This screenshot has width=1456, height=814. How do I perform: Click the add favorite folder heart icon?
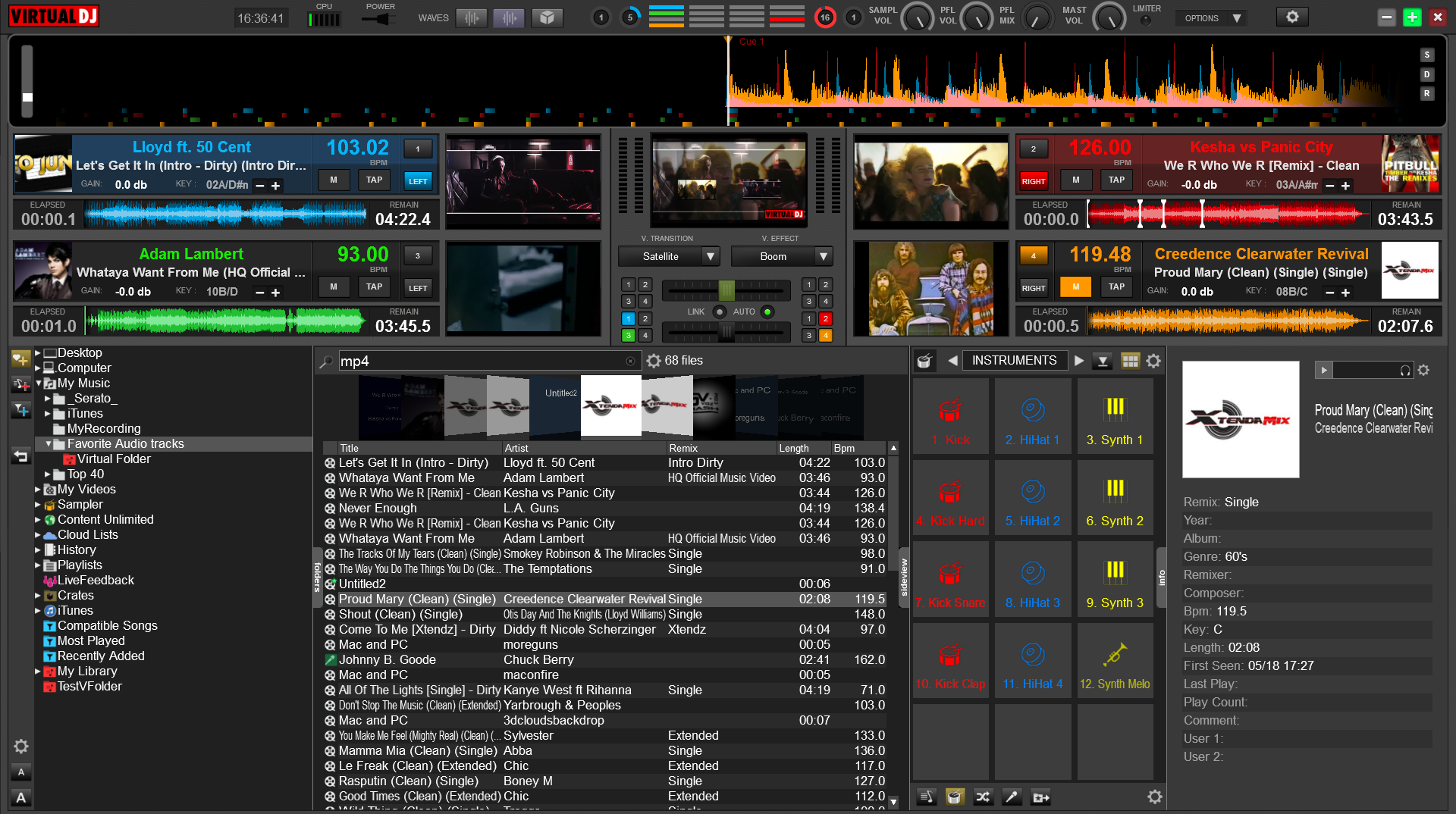[20, 358]
